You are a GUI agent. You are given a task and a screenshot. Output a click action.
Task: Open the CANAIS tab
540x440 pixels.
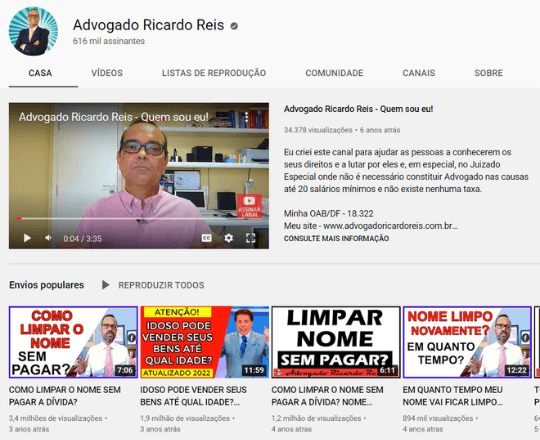coord(419,73)
